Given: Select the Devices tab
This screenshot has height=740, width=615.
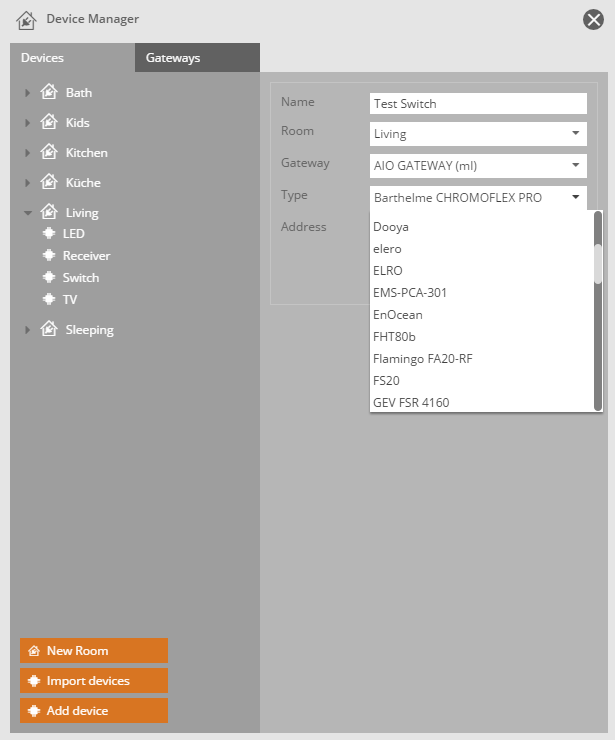Looking at the screenshot, I should click(x=42, y=58).
